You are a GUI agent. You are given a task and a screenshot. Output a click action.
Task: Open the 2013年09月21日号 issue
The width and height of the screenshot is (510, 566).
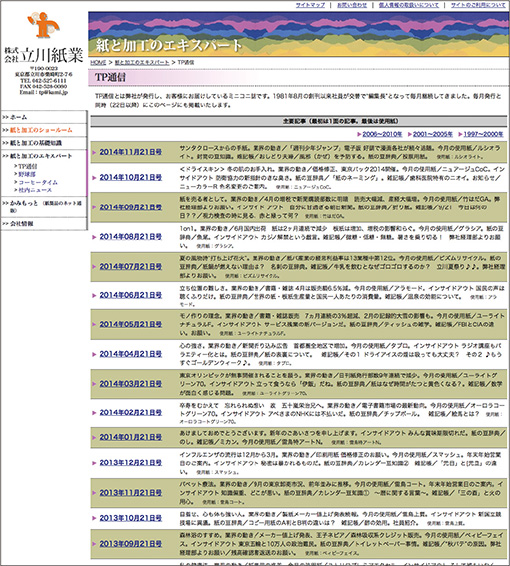131,544
